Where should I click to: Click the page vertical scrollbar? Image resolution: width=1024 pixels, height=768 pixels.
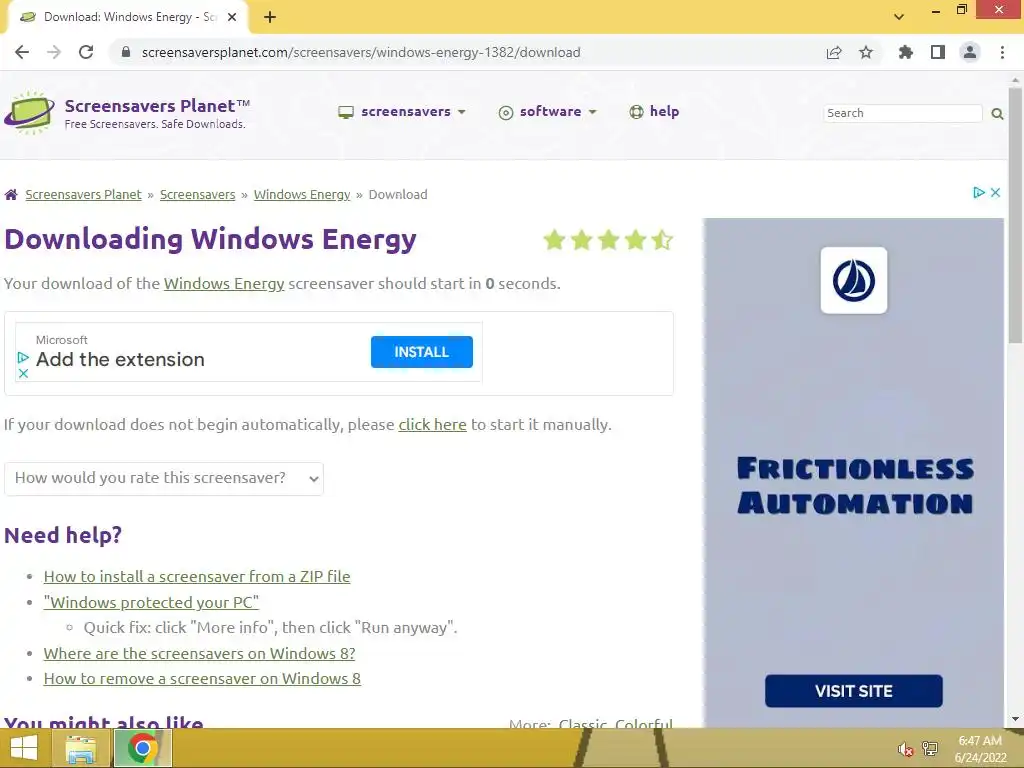(x=1016, y=216)
